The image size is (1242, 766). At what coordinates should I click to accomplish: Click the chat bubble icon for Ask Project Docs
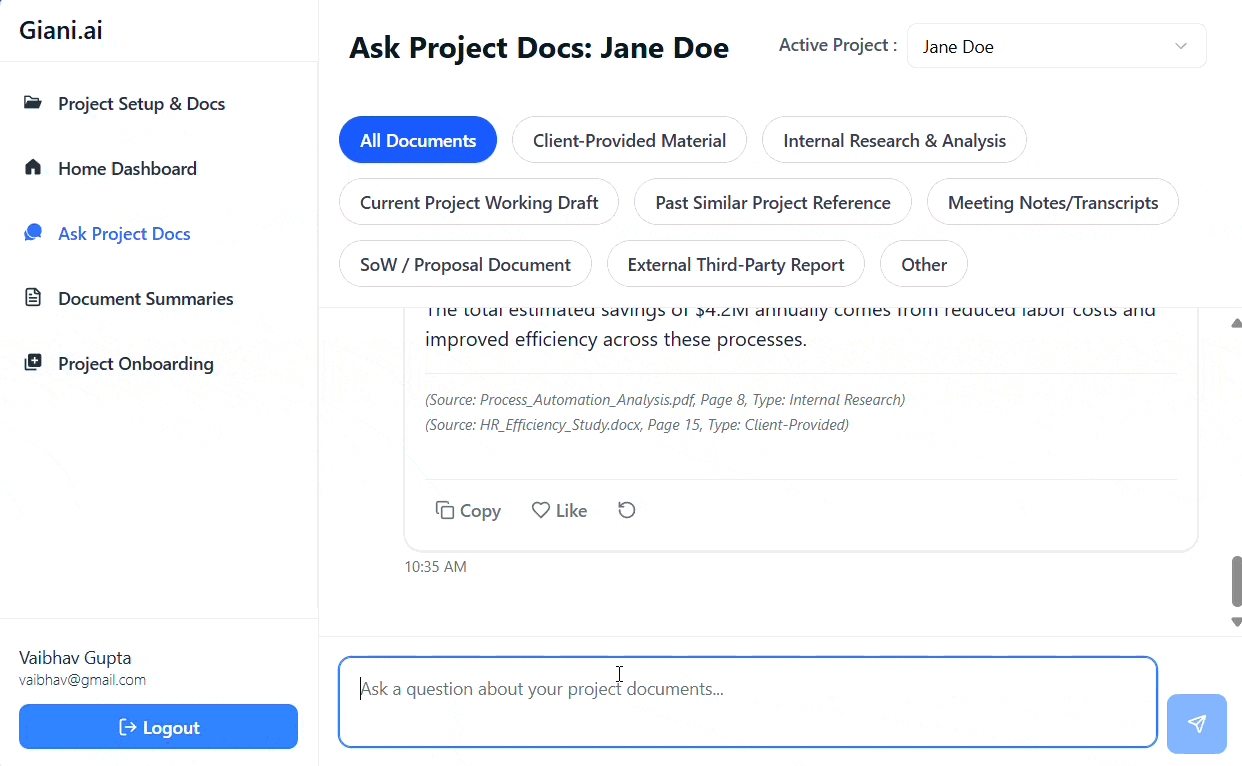[33, 233]
